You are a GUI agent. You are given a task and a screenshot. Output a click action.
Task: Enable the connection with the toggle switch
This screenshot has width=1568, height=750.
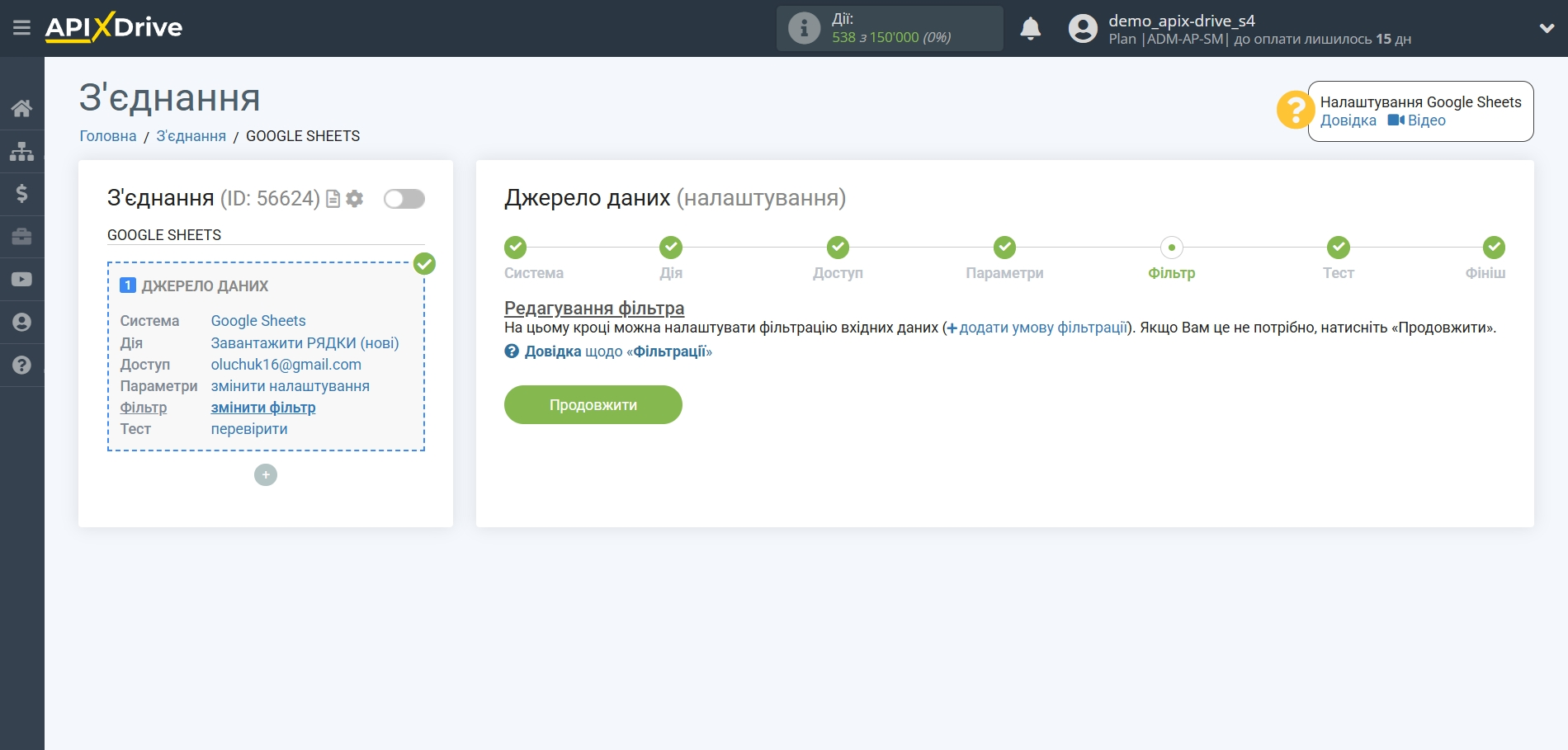pos(404,199)
